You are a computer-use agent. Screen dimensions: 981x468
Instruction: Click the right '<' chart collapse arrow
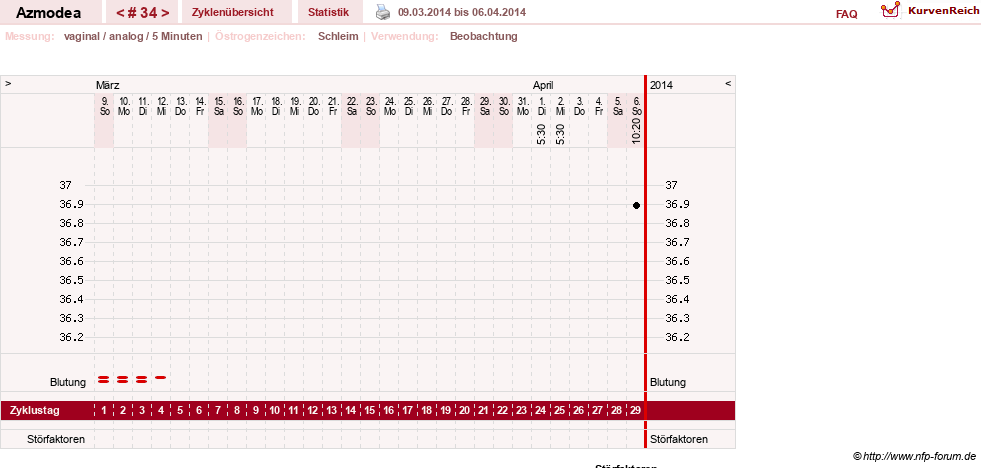pos(728,83)
